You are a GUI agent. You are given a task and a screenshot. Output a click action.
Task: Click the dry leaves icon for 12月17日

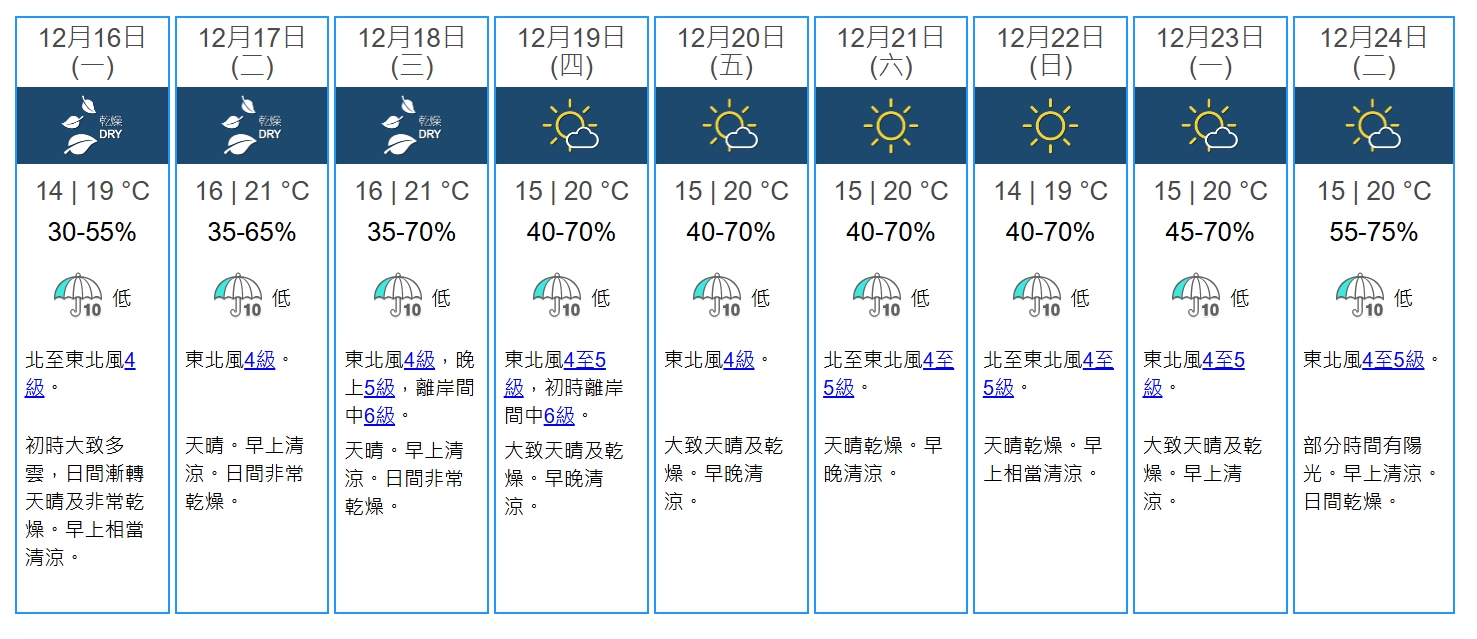pyautogui.click(x=252, y=126)
